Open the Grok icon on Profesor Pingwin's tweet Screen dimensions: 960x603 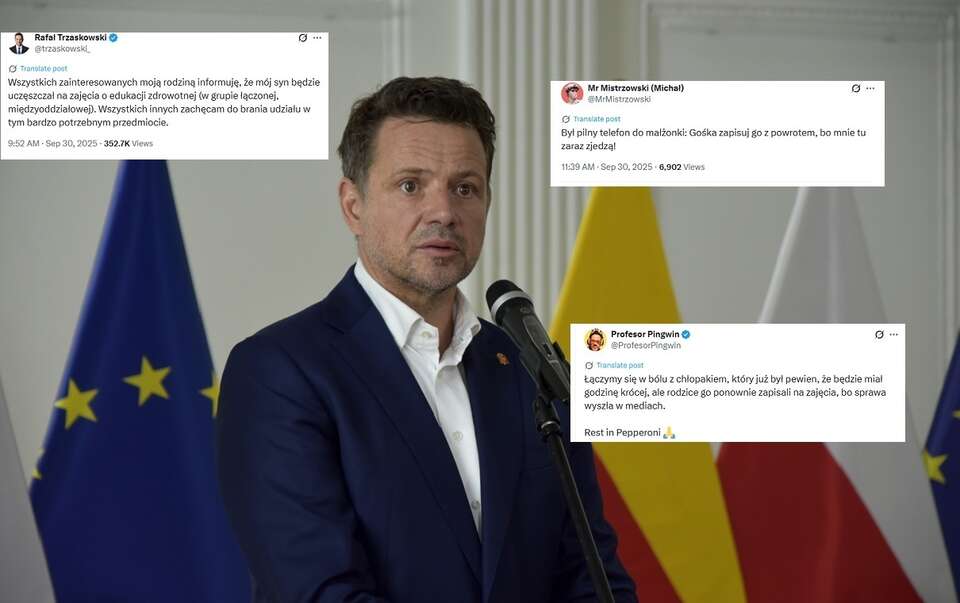(879, 335)
